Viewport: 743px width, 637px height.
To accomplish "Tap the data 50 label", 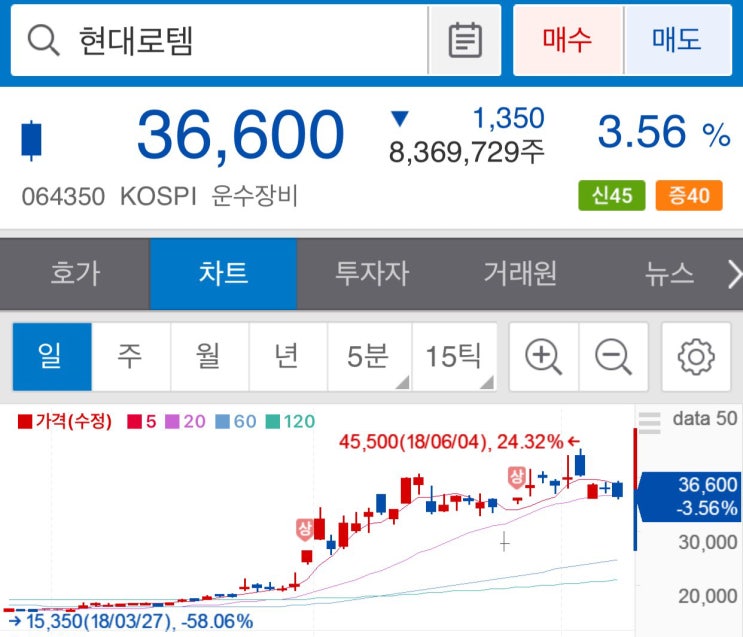I will pyautogui.click(x=705, y=419).
